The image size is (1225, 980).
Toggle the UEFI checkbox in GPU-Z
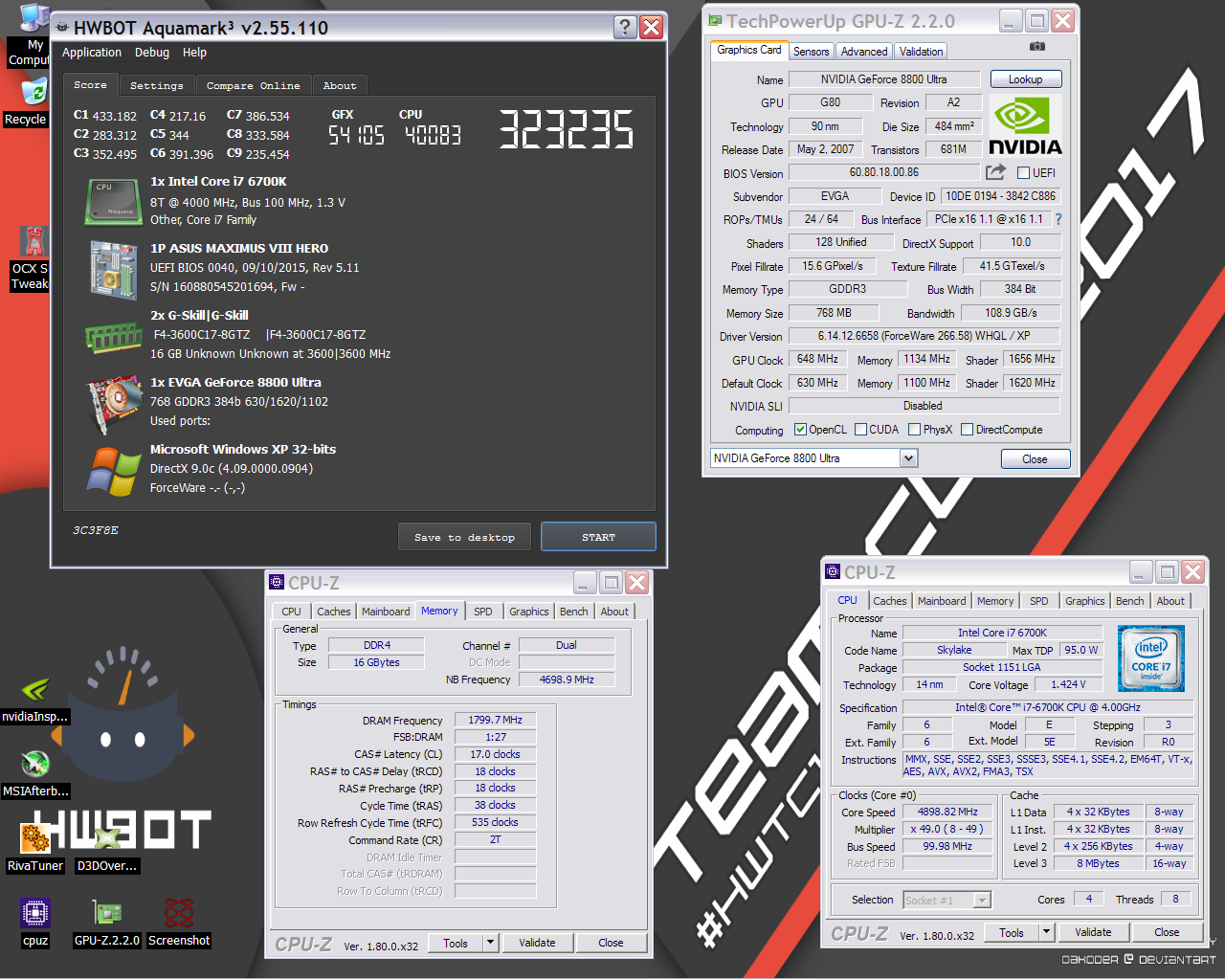[x=1023, y=173]
